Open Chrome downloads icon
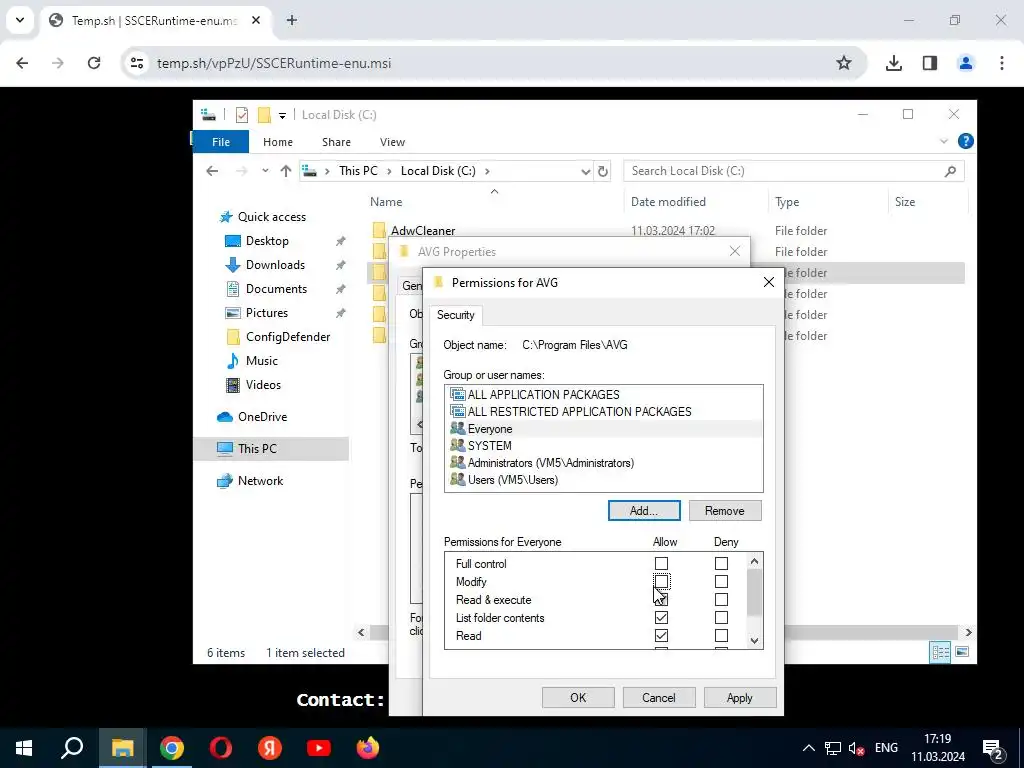 click(894, 63)
